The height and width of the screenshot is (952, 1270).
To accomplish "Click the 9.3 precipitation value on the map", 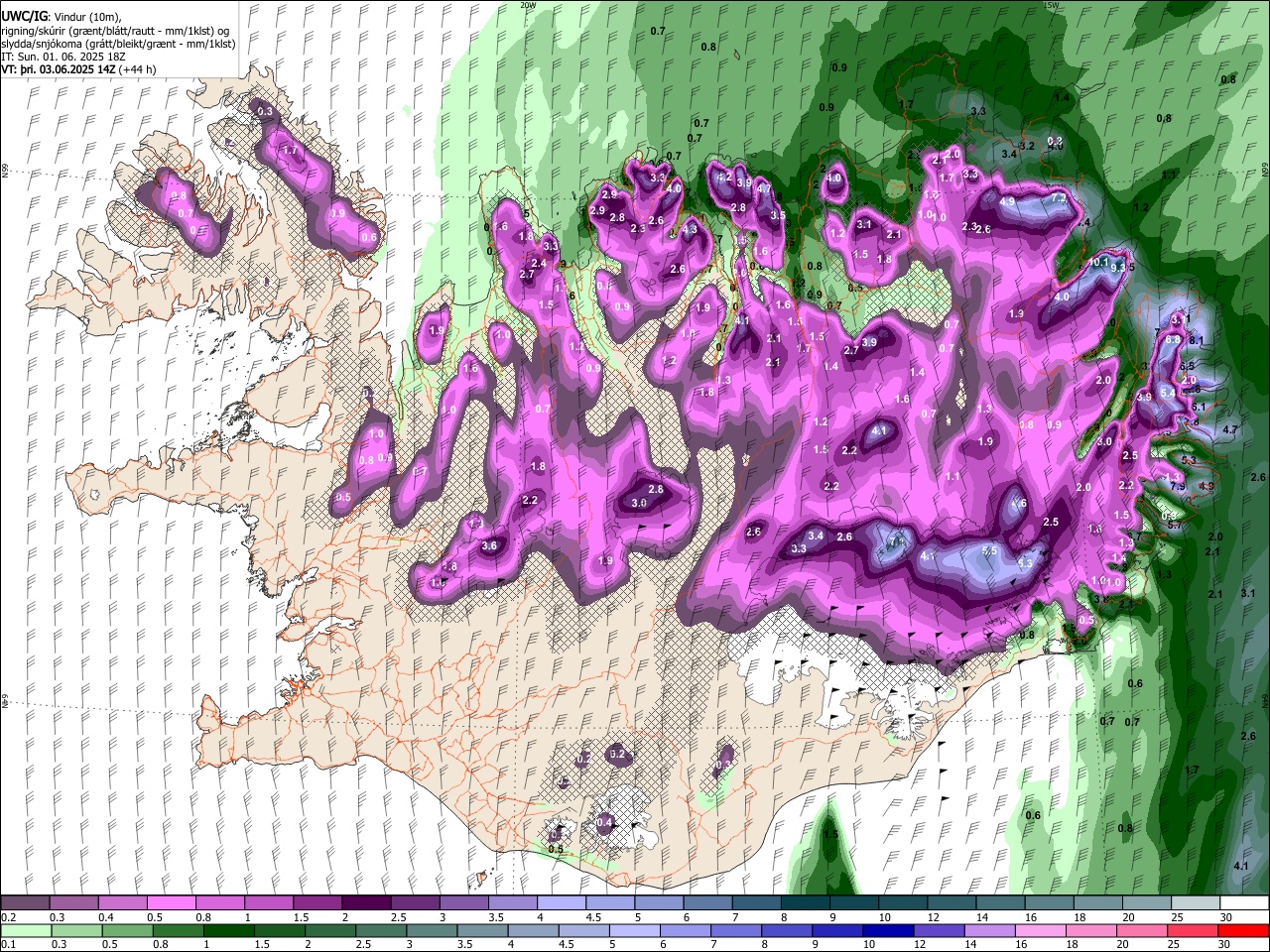I will pos(1118,268).
